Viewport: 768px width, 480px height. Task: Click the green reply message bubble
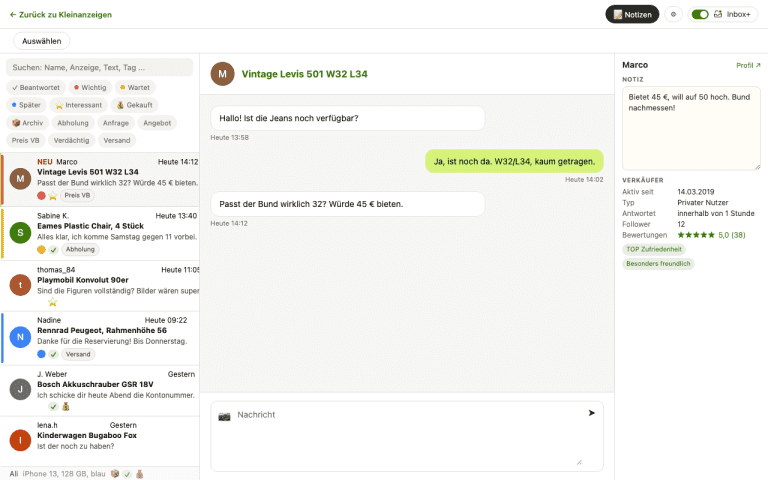pos(514,161)
